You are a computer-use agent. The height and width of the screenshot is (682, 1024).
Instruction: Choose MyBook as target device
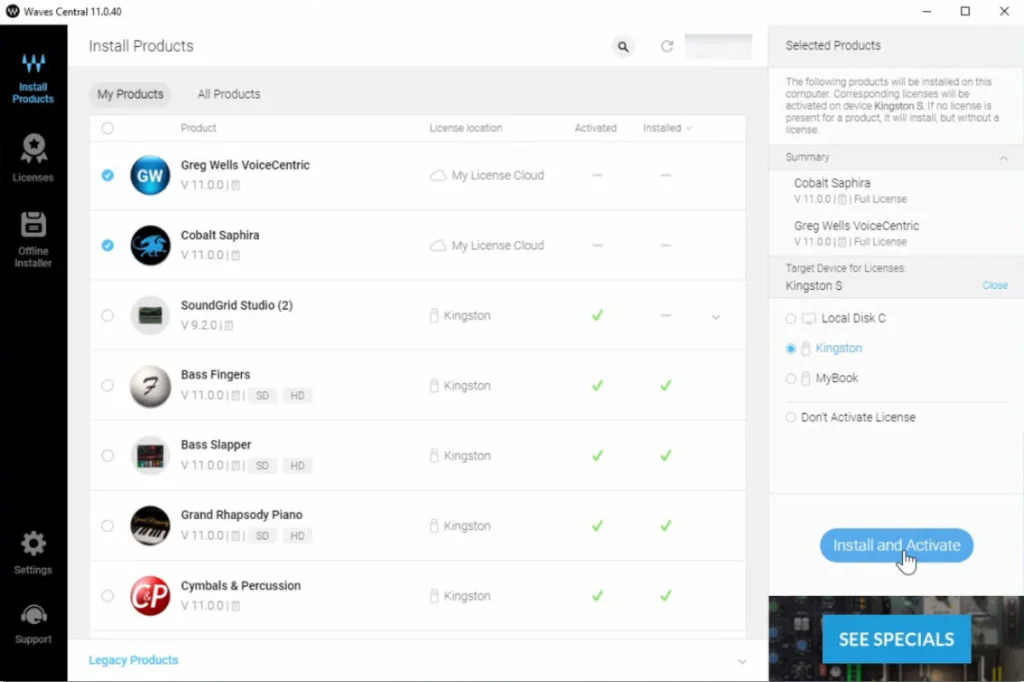pyautogui.click(x=791, y=379)
